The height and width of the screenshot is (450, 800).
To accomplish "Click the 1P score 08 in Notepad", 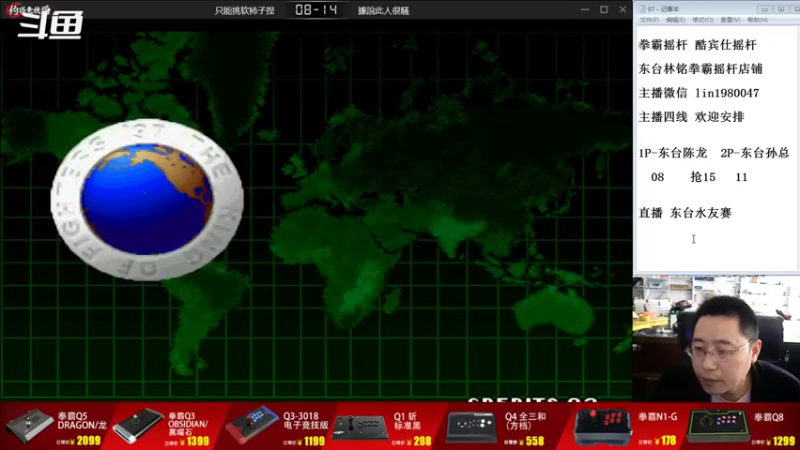I will 658,177.
